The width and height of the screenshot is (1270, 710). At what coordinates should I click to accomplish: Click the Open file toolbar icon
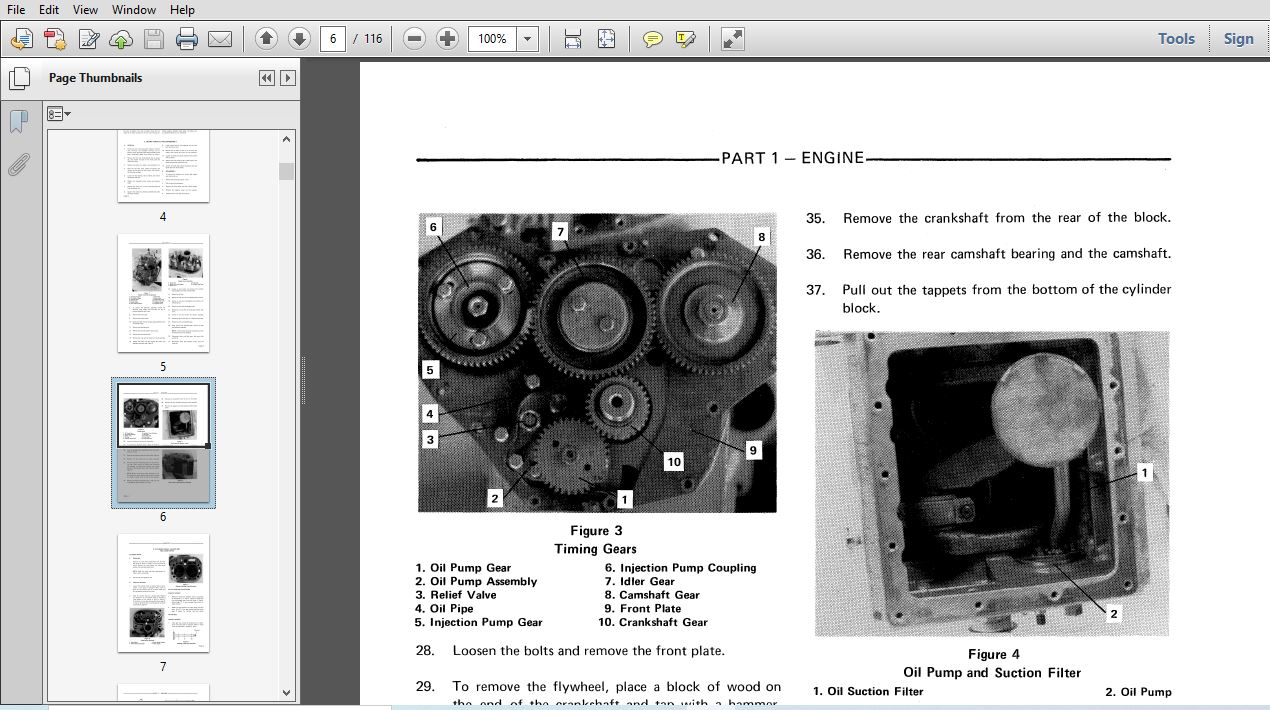[21, 39]
